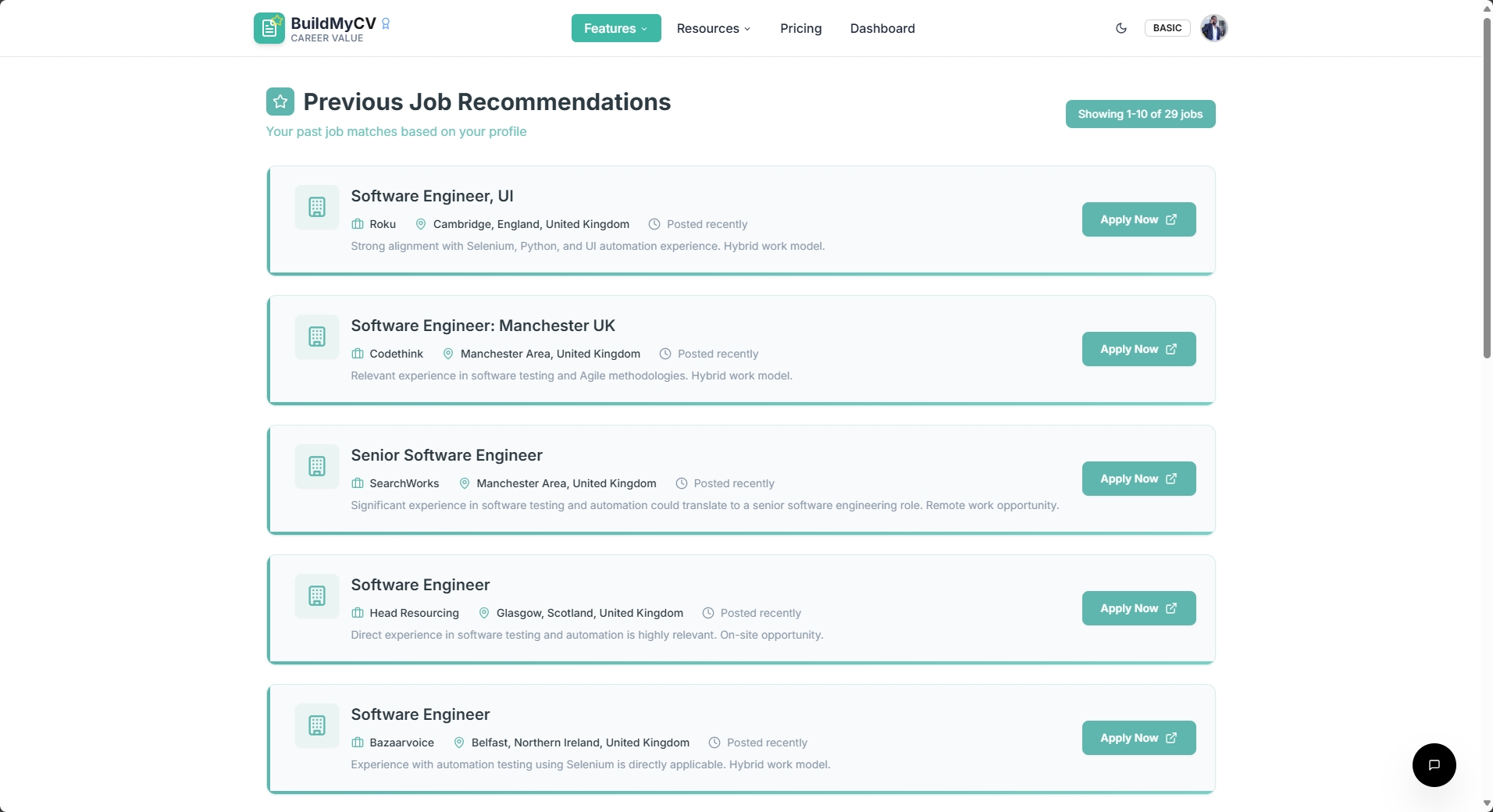
Task: Click the star icon beside the page heading
Action: [280, 101]
